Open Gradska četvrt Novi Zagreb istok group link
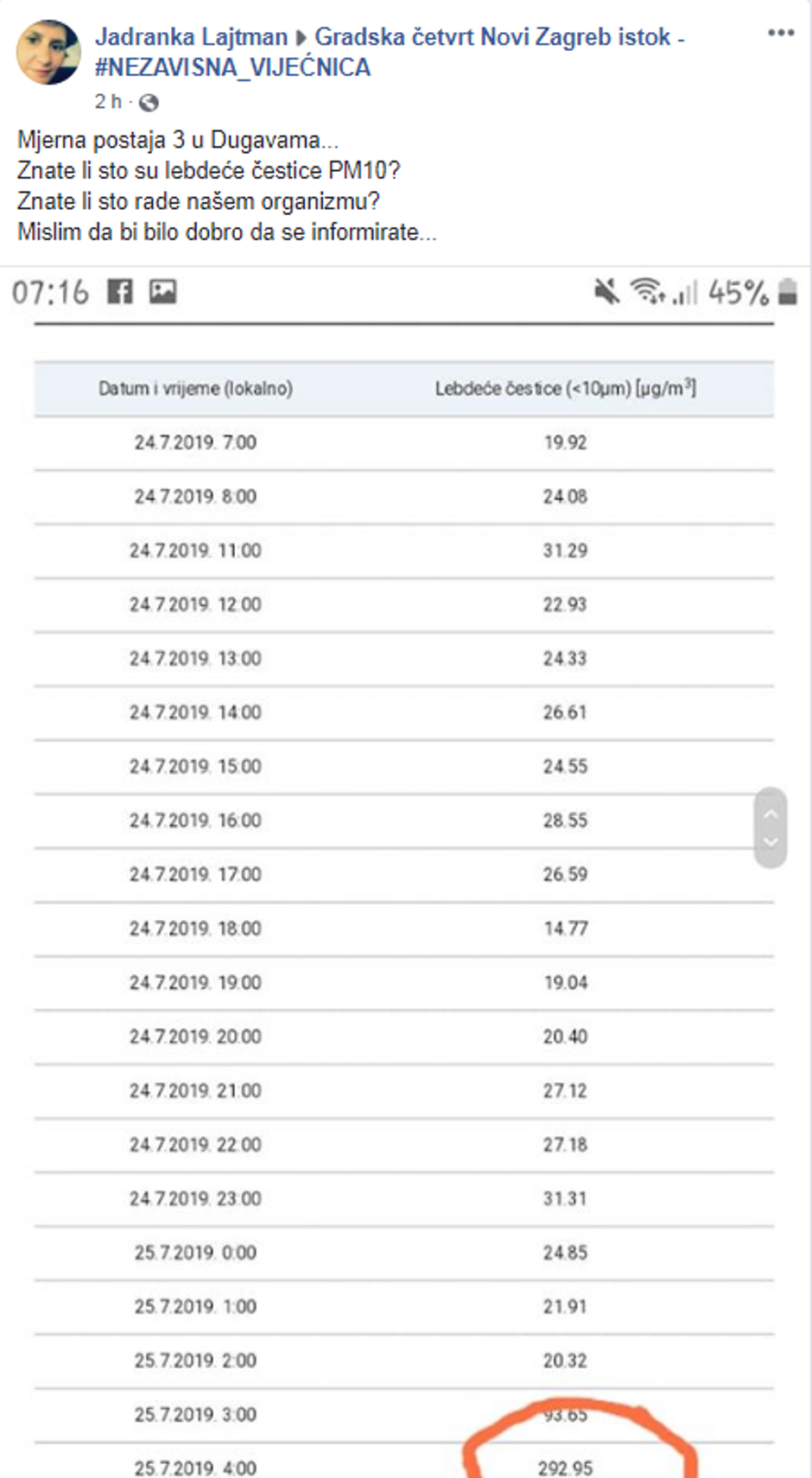 [492, 37]
